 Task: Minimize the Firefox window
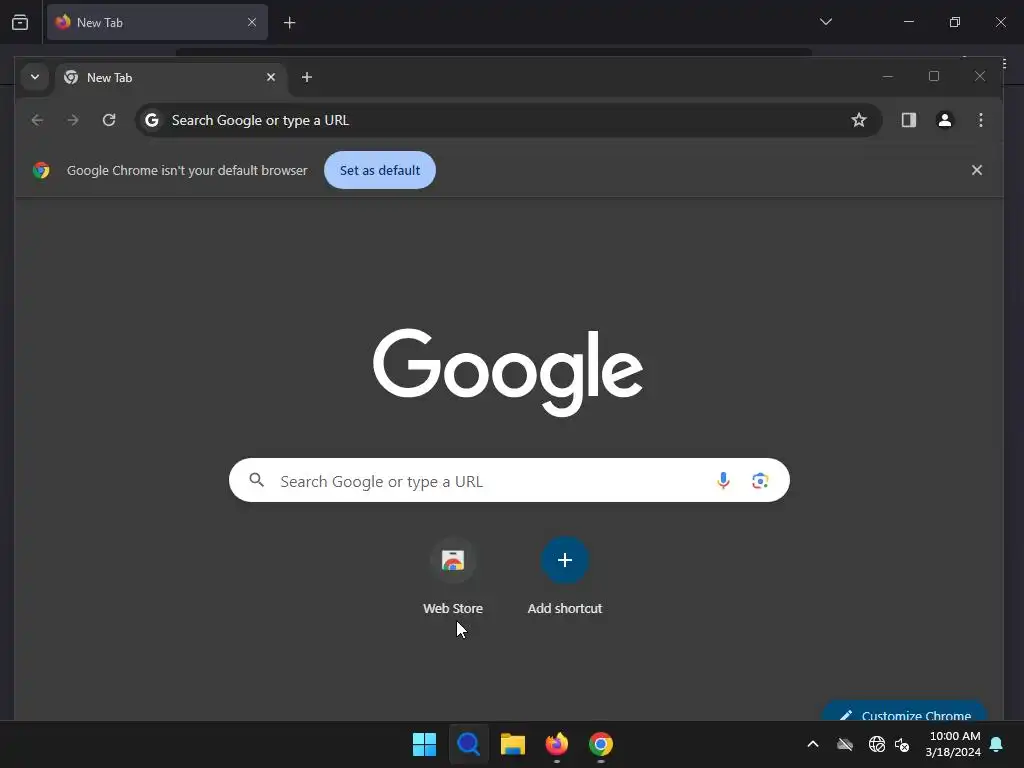908,22
